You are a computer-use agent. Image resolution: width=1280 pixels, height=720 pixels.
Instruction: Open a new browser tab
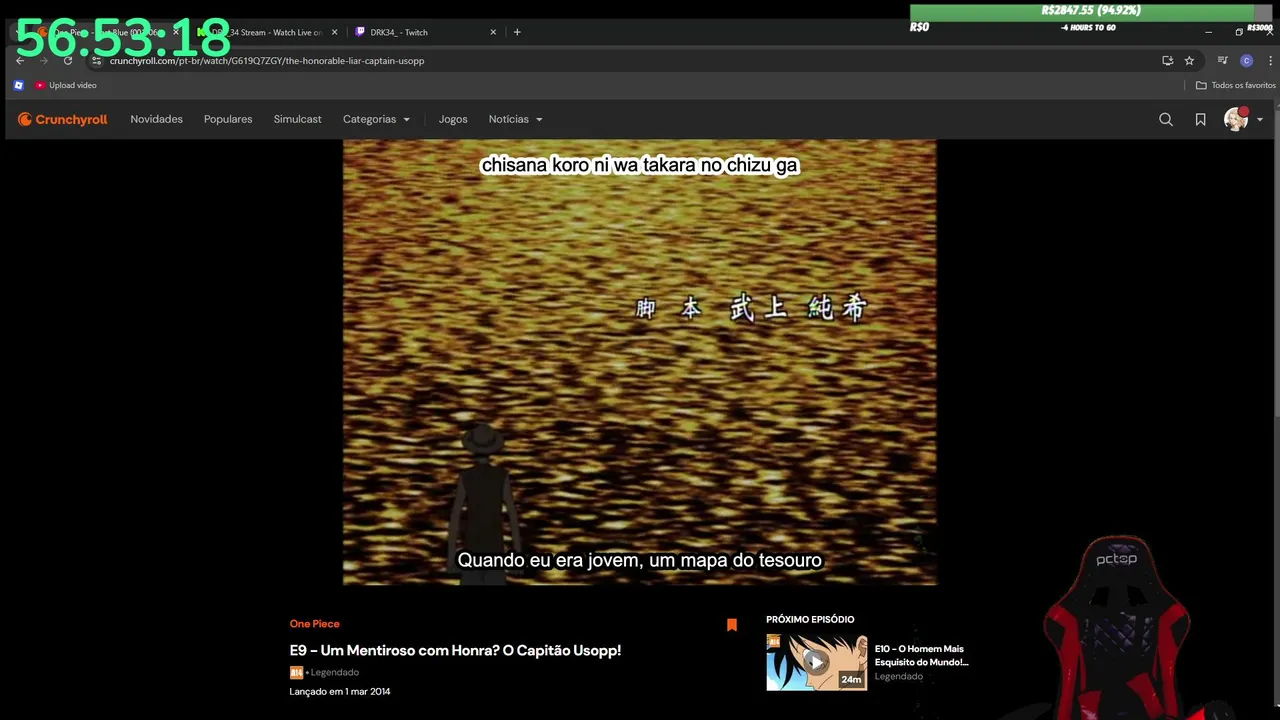[x=517, y=32]
